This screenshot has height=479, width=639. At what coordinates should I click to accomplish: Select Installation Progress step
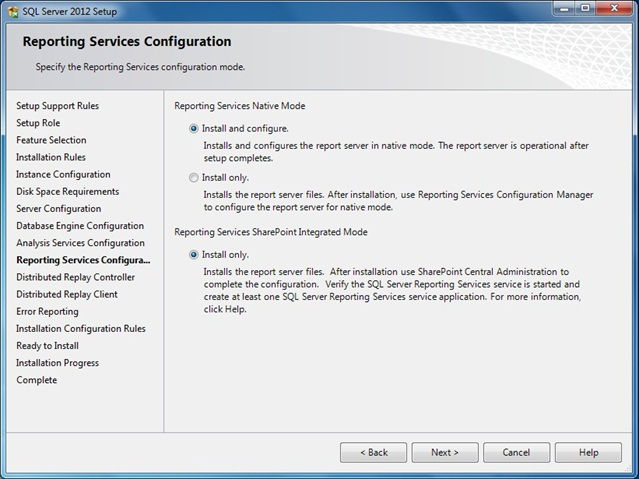(x=57, y=363)
